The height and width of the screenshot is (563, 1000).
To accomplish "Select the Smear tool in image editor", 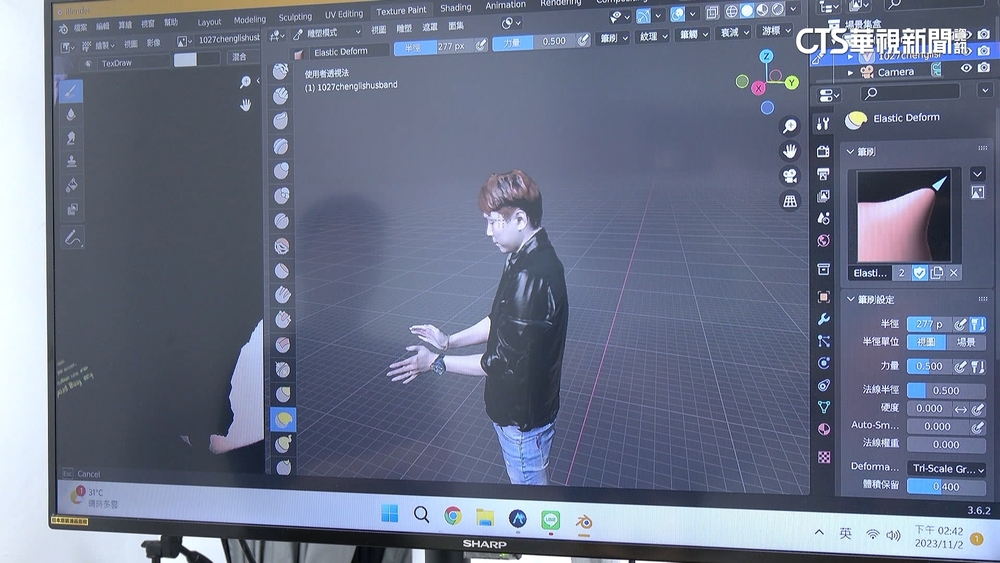I will [71, 138].
